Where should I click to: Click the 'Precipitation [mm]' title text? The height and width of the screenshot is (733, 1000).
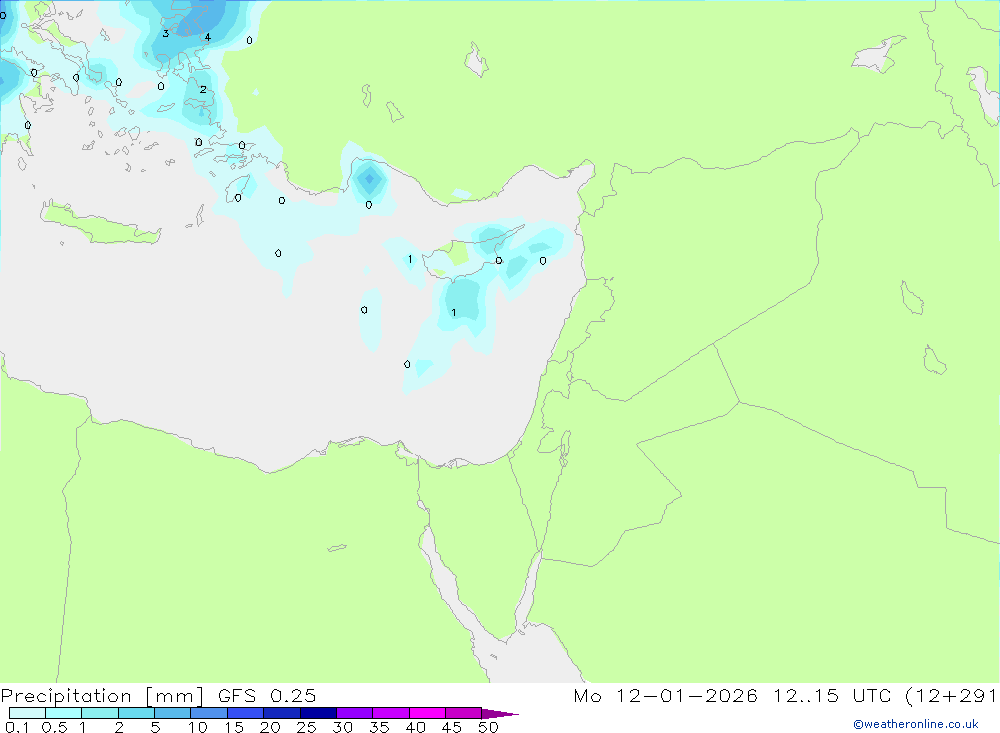point(103,696)
